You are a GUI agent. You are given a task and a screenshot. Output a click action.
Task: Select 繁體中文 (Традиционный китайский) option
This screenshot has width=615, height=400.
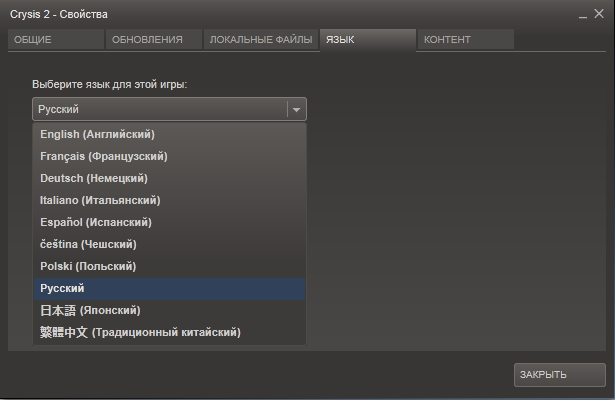point(169,333)
